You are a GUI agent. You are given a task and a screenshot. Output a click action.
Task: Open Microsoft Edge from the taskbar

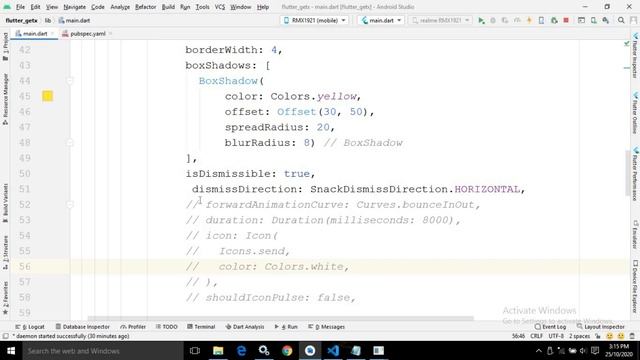coord(241,351)
